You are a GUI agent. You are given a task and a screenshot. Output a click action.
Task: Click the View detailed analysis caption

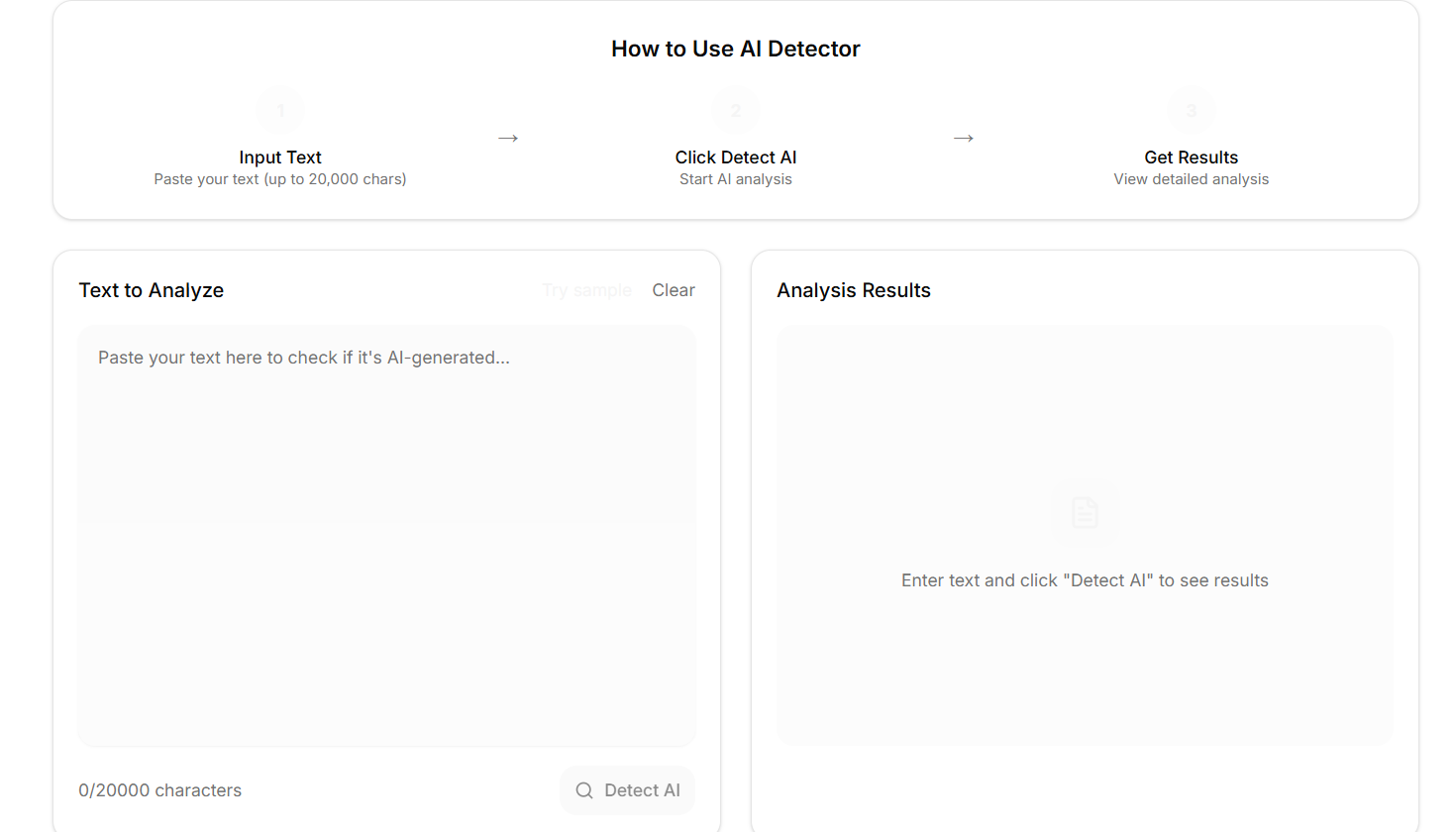[1192, 179]
